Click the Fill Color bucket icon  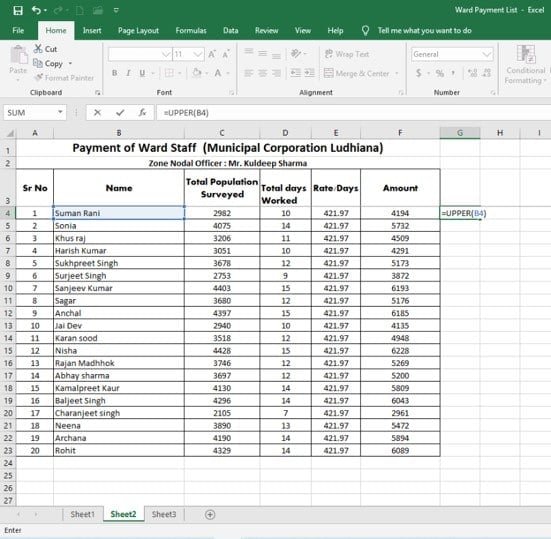(x=197, y=73)
